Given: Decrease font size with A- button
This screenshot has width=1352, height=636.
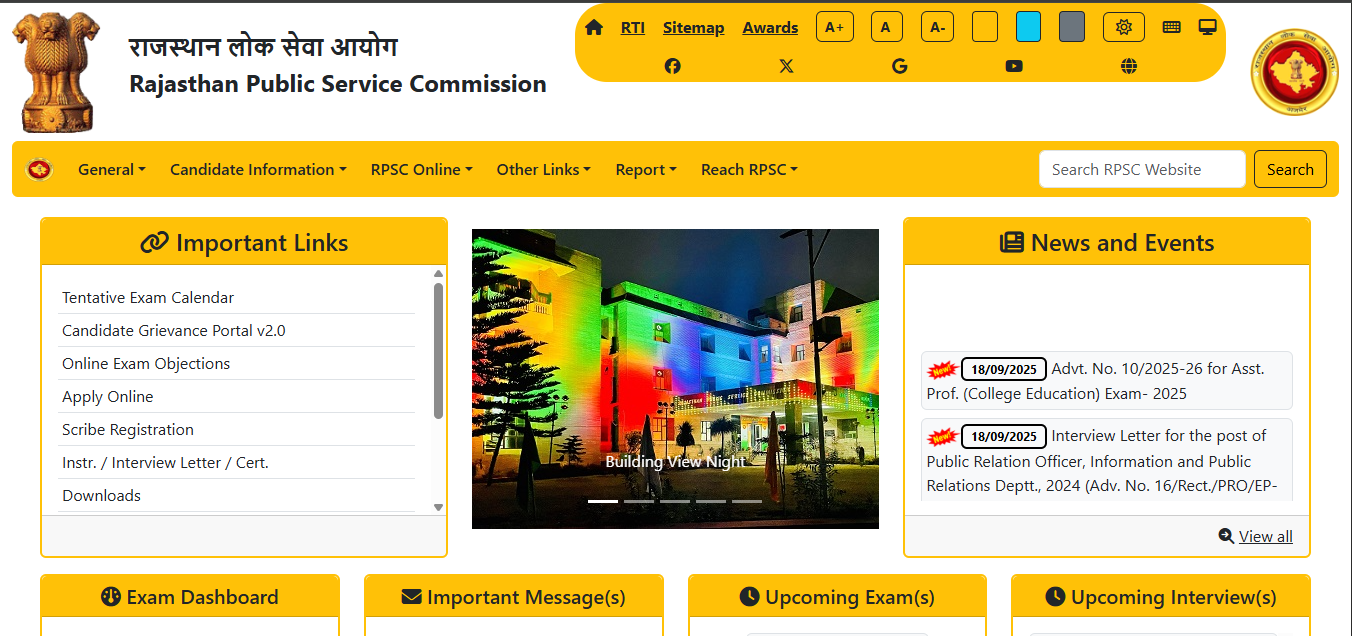Looking at the screenshot, I should coord(937,27).
